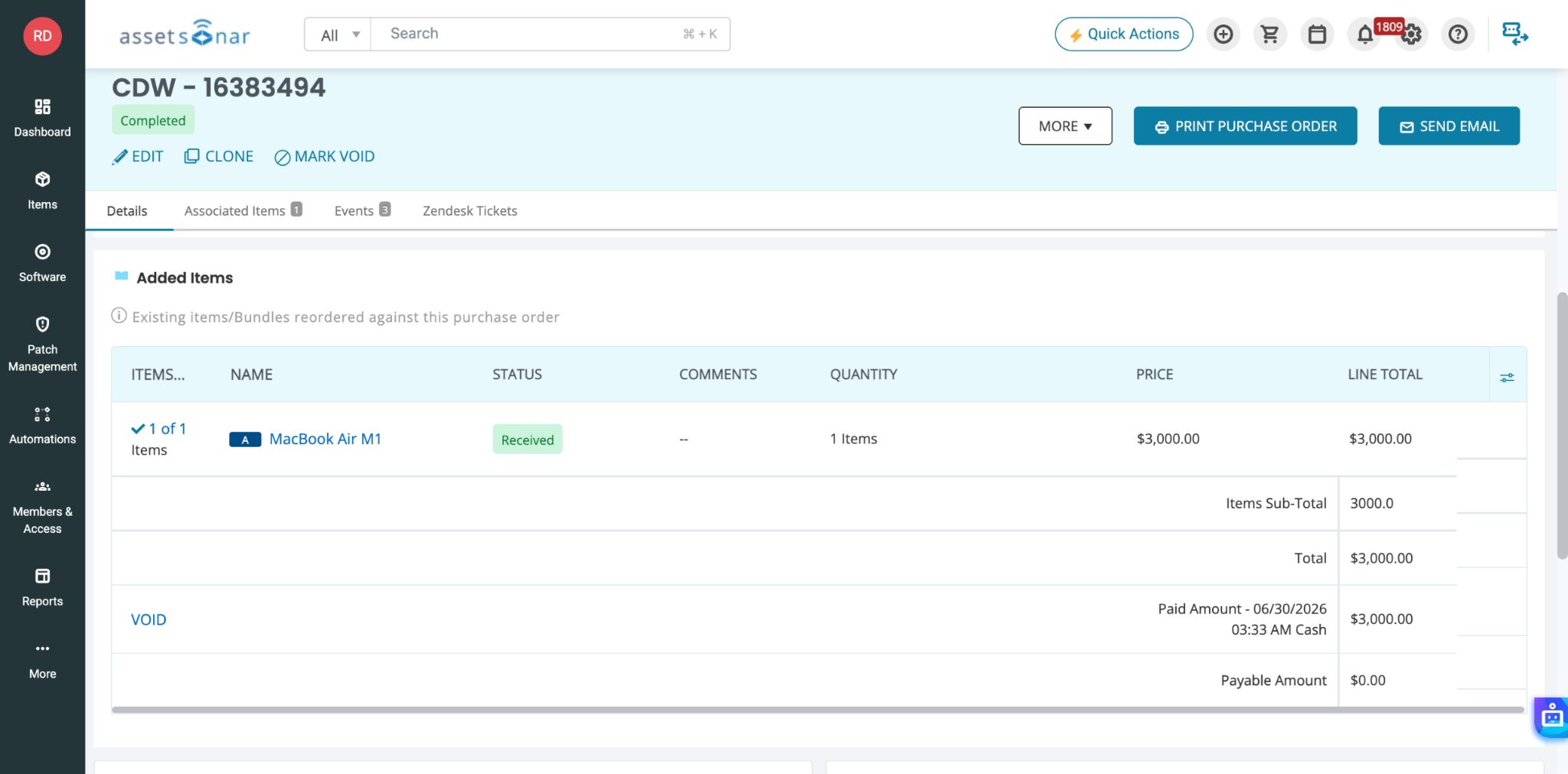
Task: Click CLONE to duplicate the order
Action: (x=219, y=156)
